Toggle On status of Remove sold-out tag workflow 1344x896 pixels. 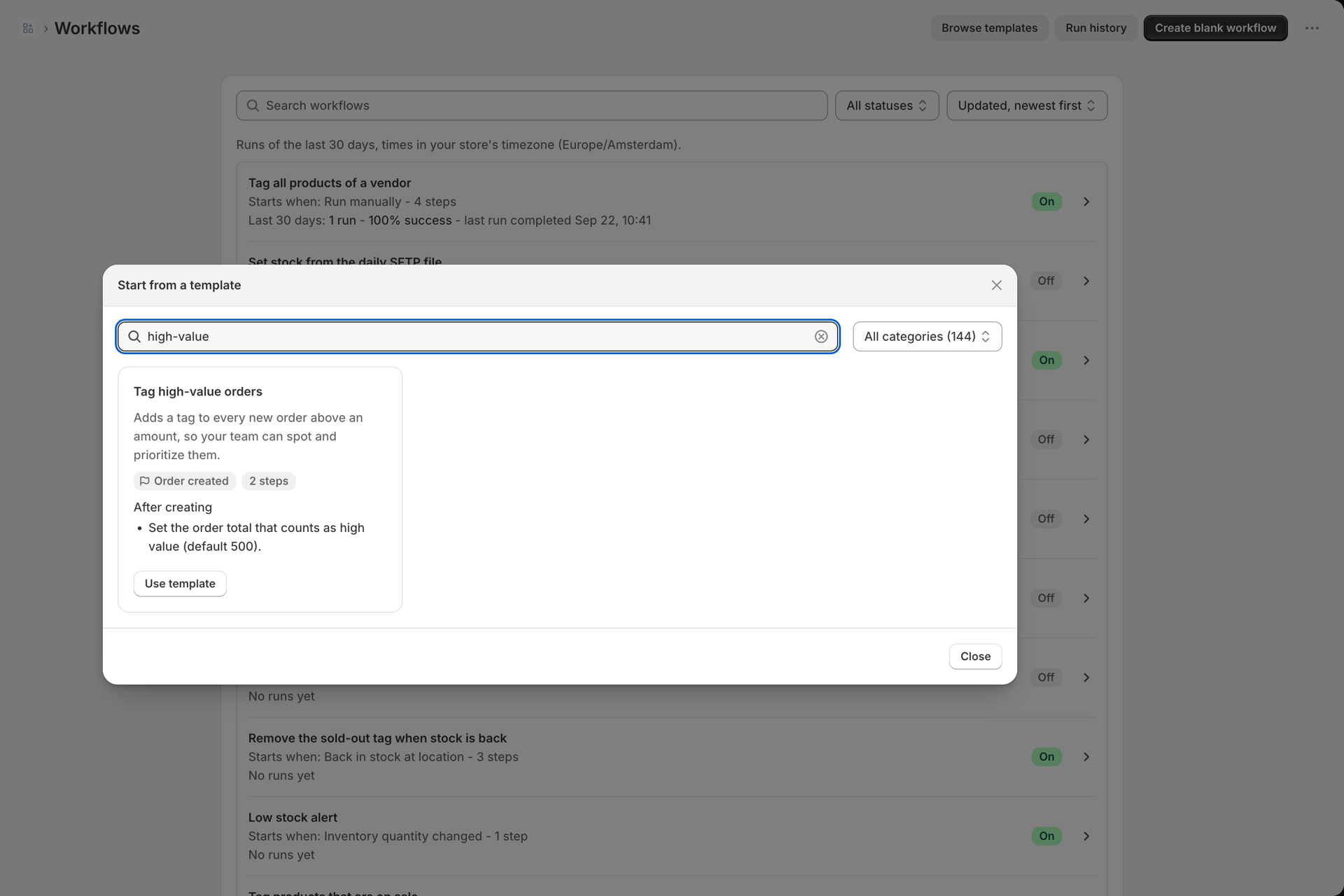pos(1046,757)
